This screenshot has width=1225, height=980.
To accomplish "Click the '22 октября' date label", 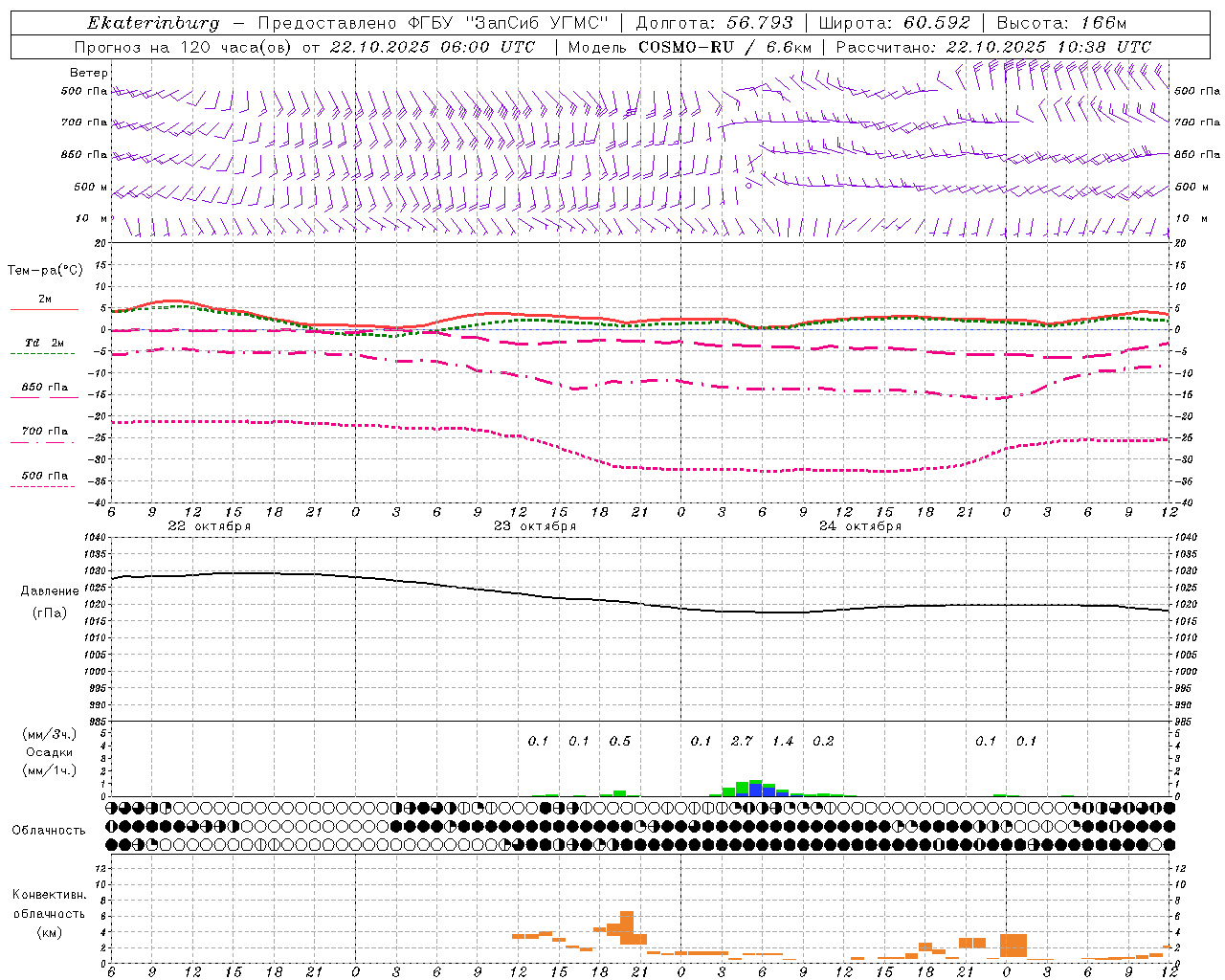I will click(x=210, y=526).
